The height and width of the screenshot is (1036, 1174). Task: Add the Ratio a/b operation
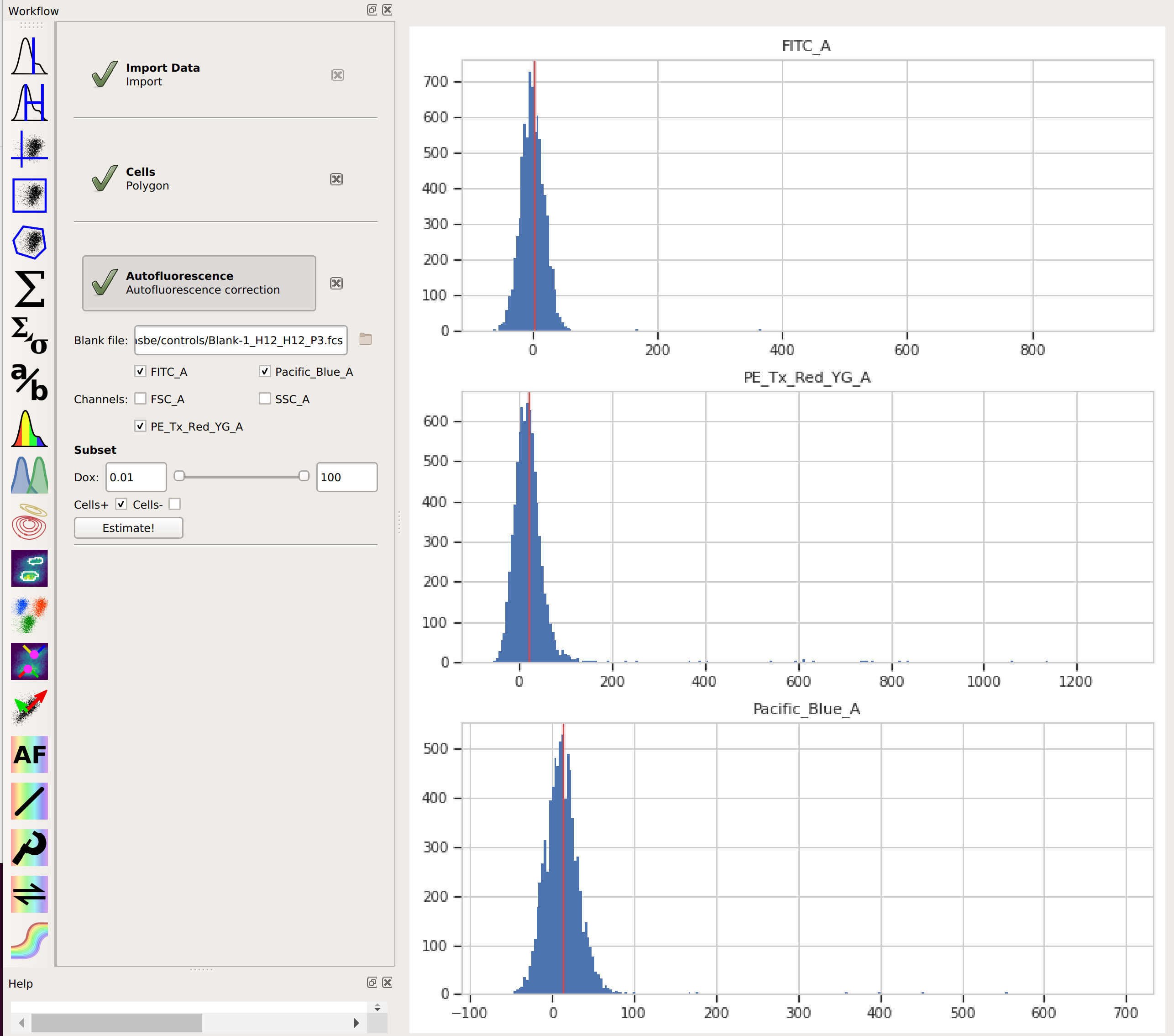coord(29,382)
